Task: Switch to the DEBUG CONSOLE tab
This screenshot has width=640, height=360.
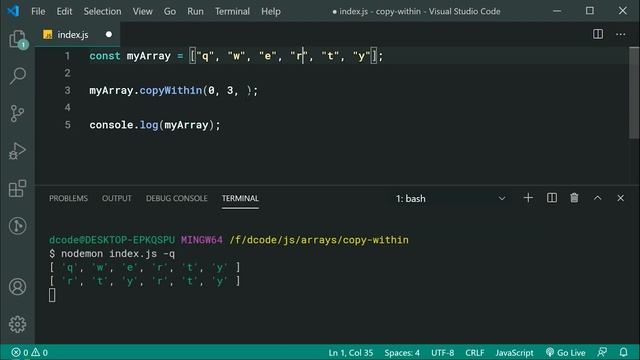Action: [x=176, y=198]
